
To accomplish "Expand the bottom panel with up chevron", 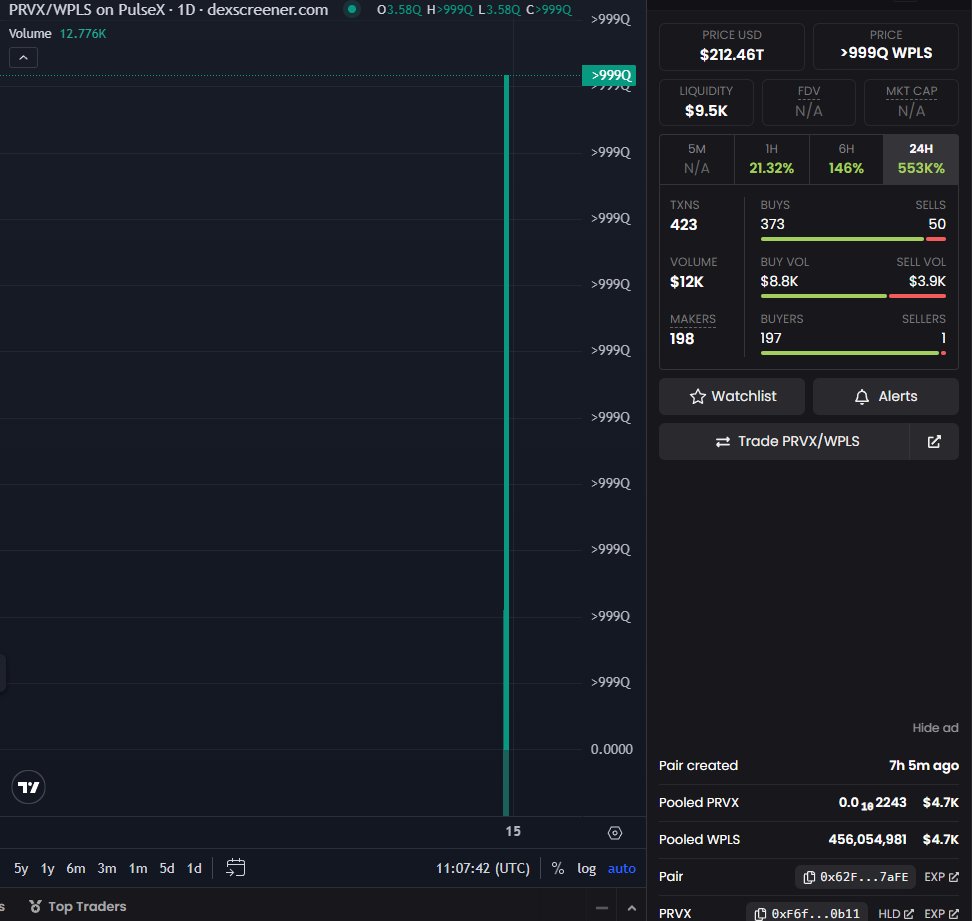I will click(632, 908).
